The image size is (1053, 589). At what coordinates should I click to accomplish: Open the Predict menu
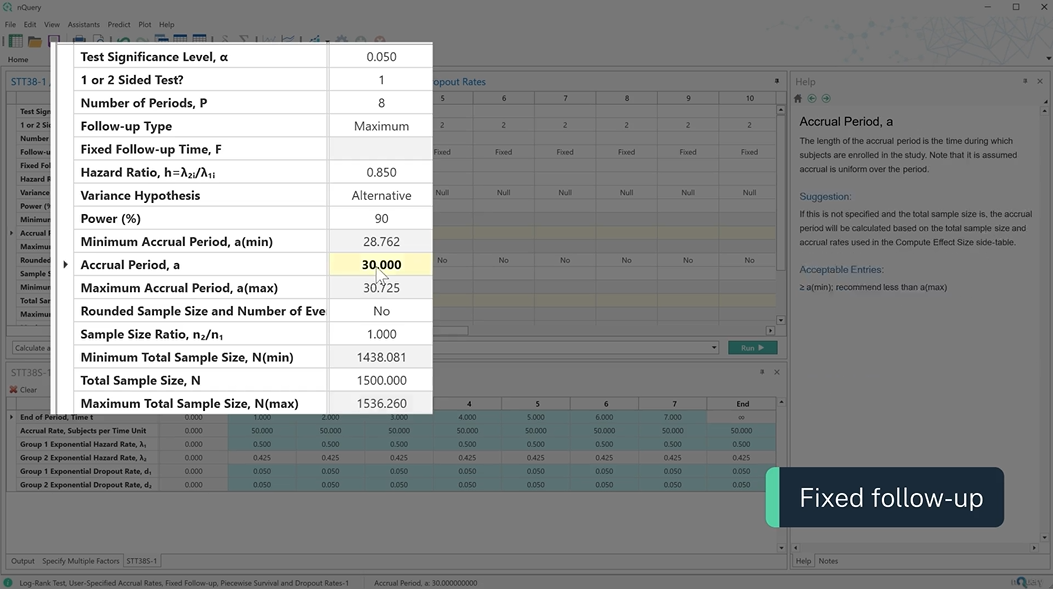click(x=119, y=24)
